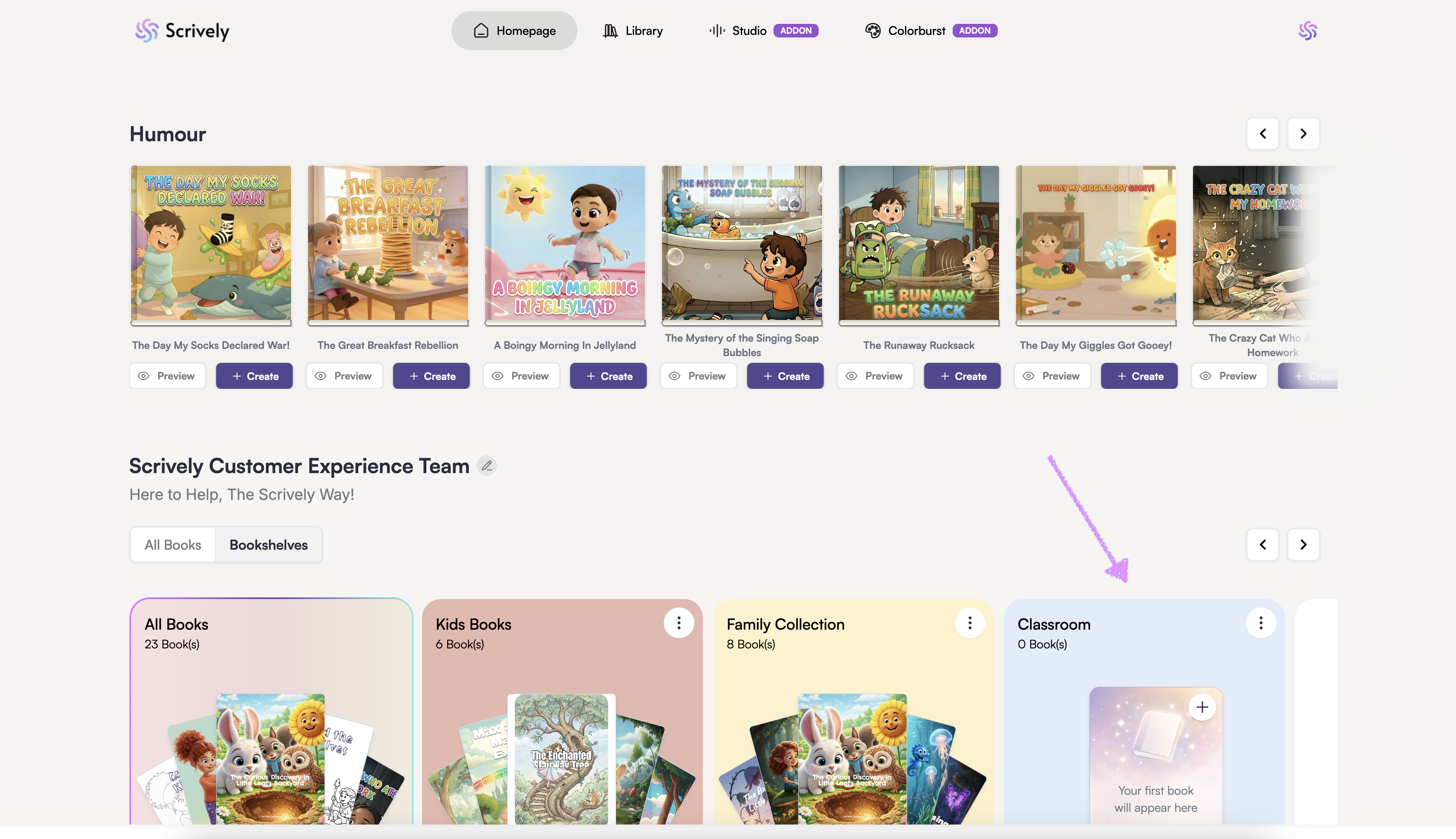Image resolution: width=1456 pixels, height=839 pixels.
Task: Open Classroom shelf three-dot options
Action: (x=1261, y=623)
